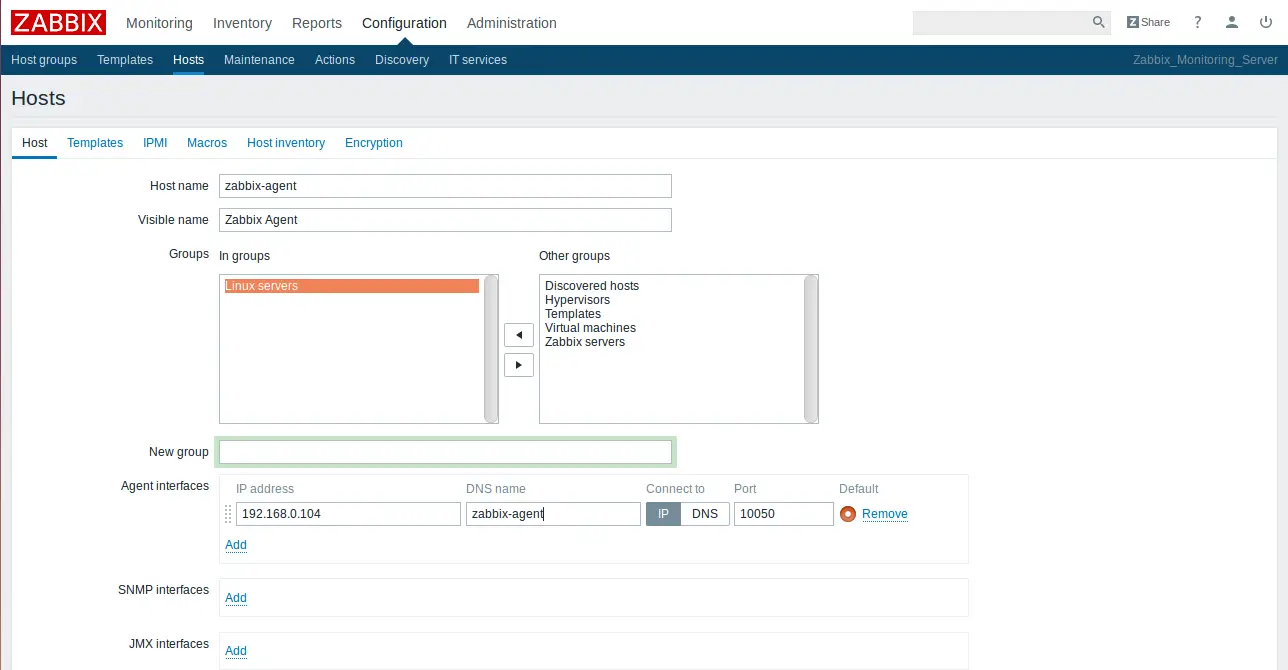The width and height of the screenshot is (1288, 670).
Task: Move group right with arrow button
Action: pyautogui.click(x=518, y=365)
